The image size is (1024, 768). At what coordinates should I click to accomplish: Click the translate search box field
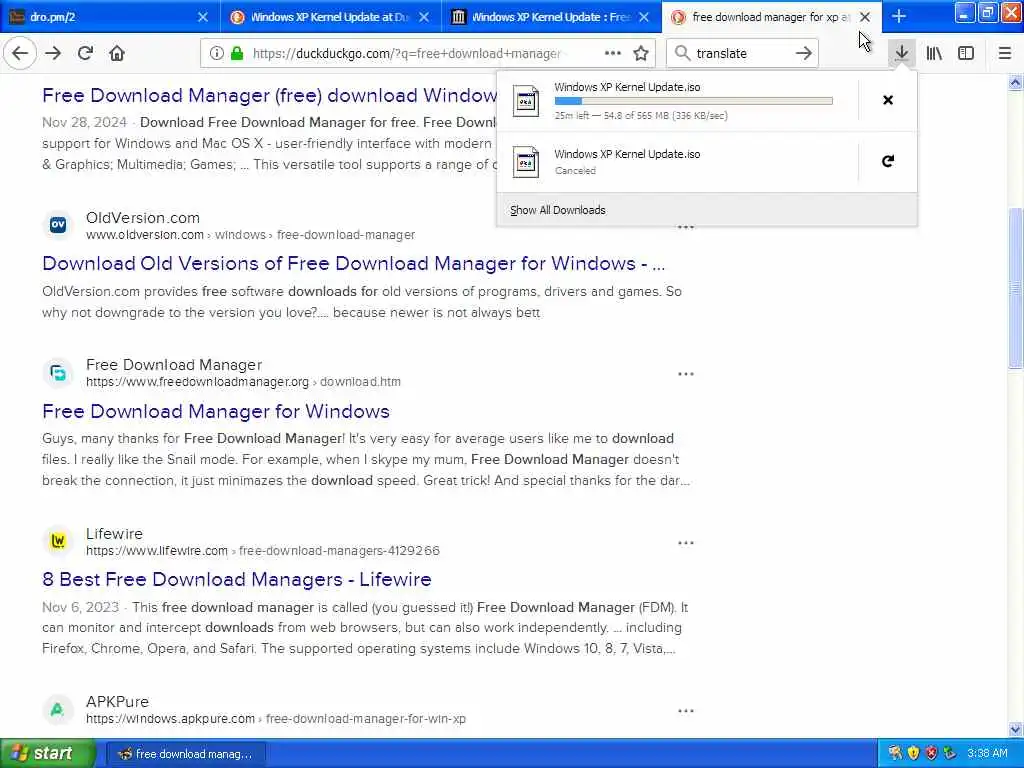pos(743,54)
